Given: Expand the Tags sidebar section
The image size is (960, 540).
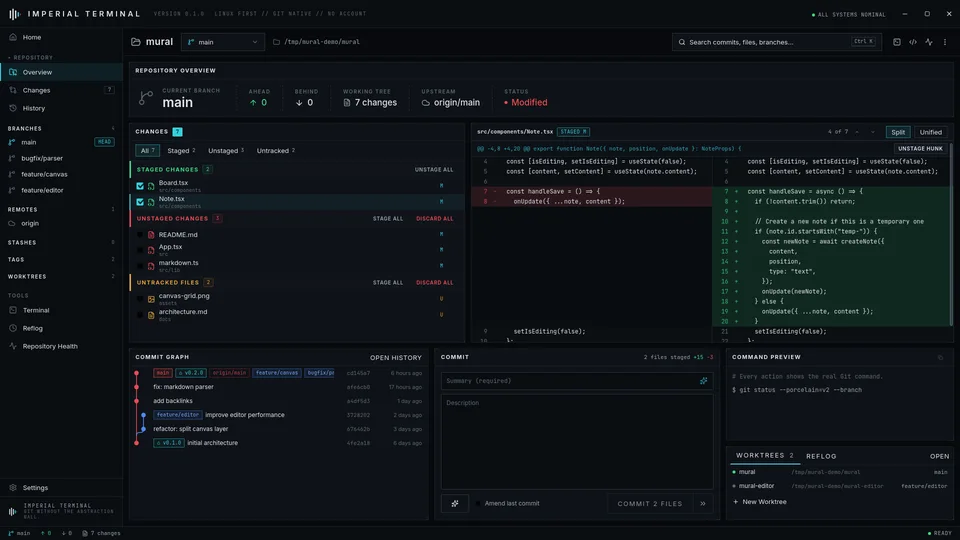Looking at the screenshot, I should coord(61,260).
